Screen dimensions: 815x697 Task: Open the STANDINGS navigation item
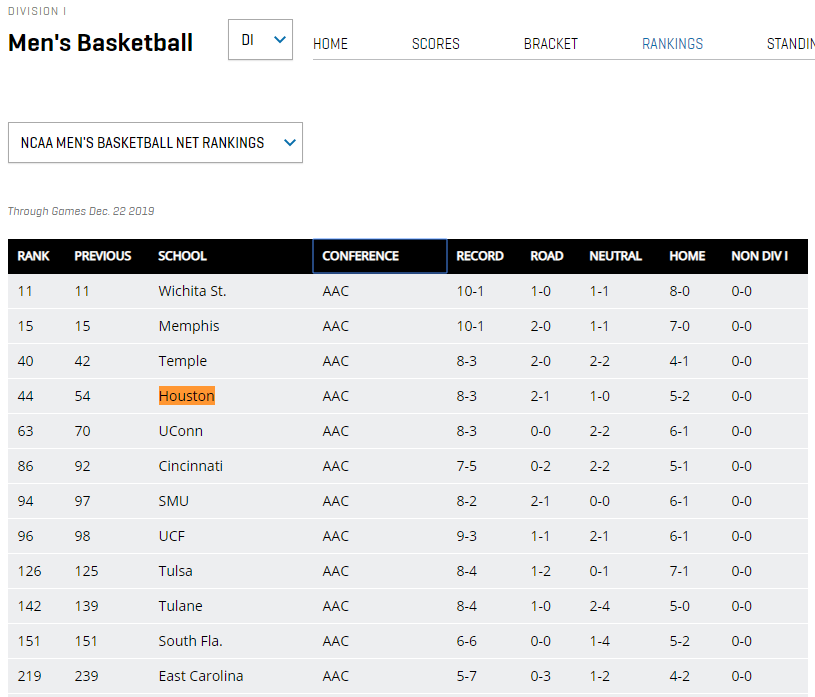(791, 44)
